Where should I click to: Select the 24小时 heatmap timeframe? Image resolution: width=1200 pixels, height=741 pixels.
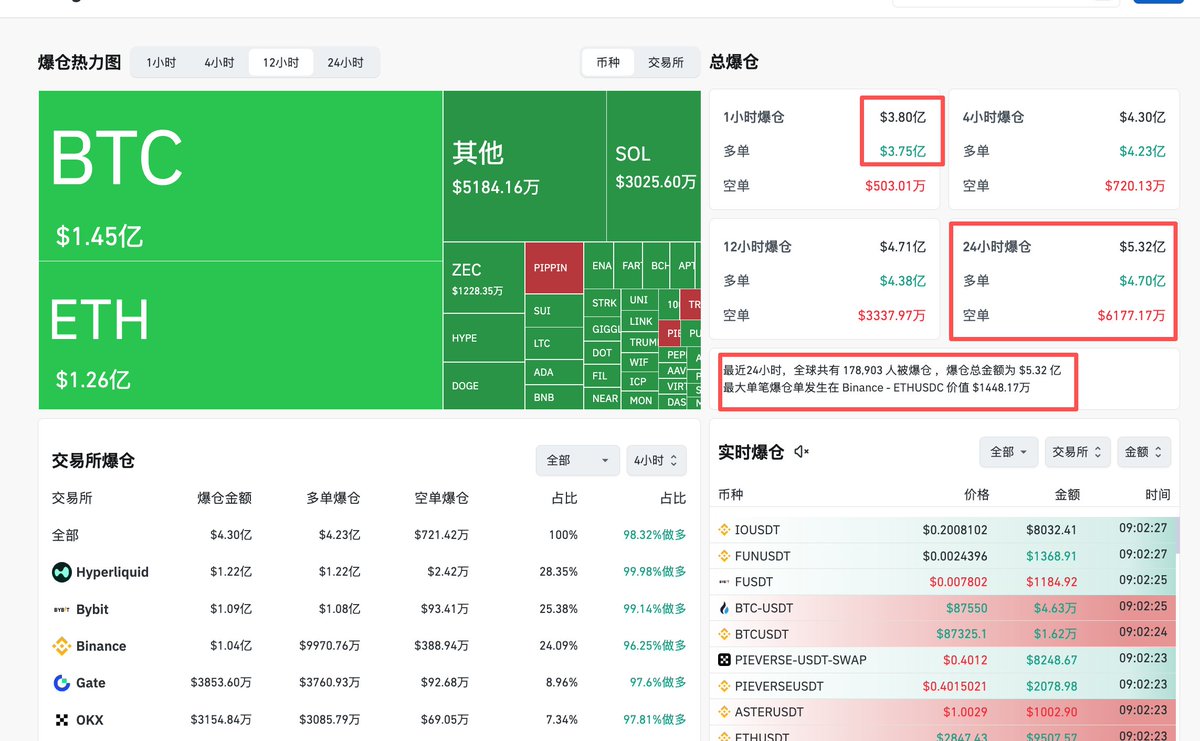point(346,63)
